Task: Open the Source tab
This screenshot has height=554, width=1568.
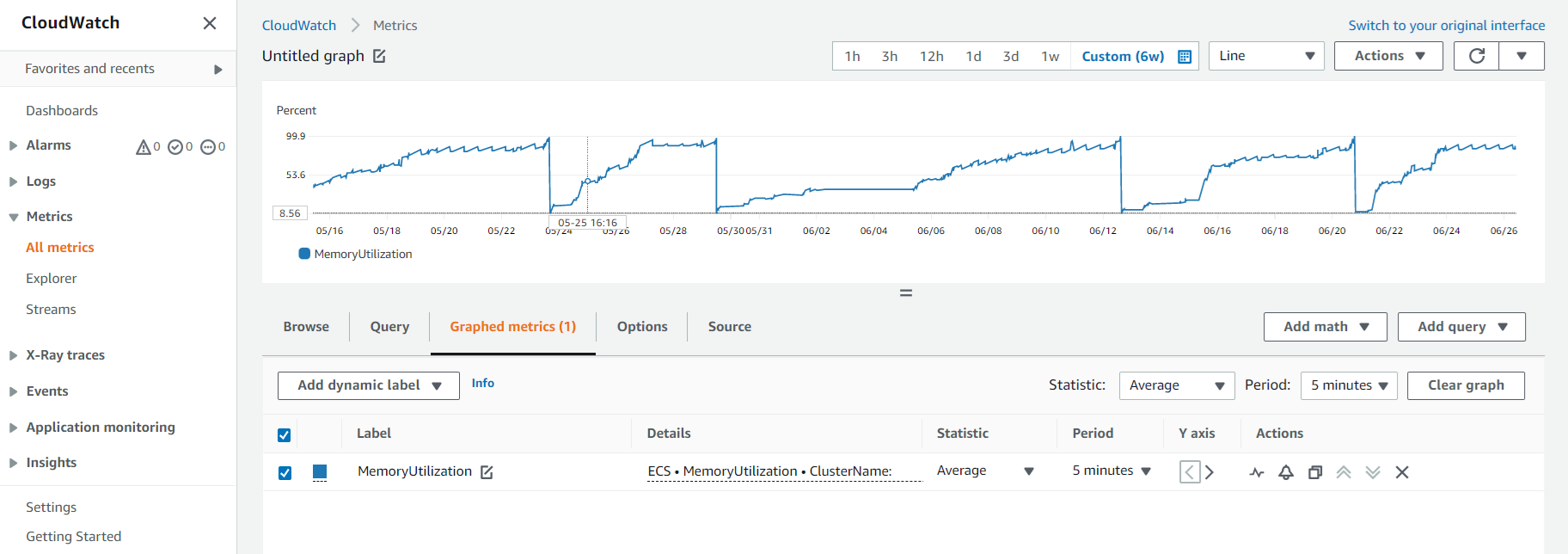Action: 730,327
